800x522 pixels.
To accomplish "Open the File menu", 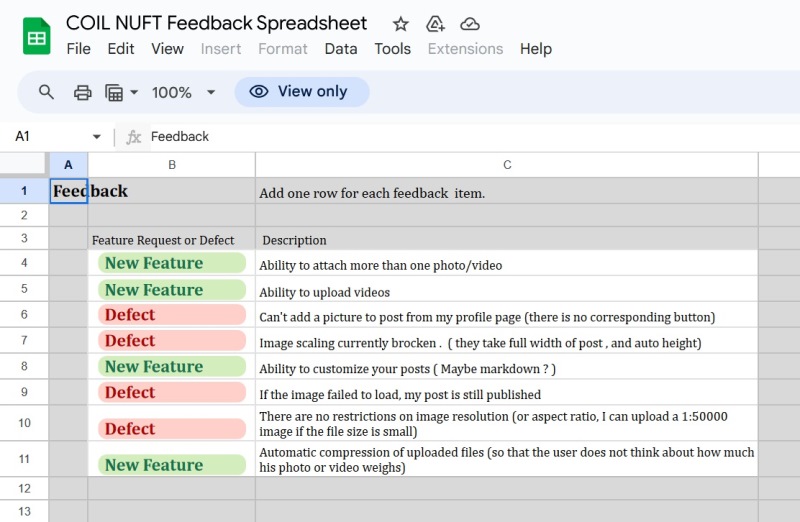I will tap(78, 48).
